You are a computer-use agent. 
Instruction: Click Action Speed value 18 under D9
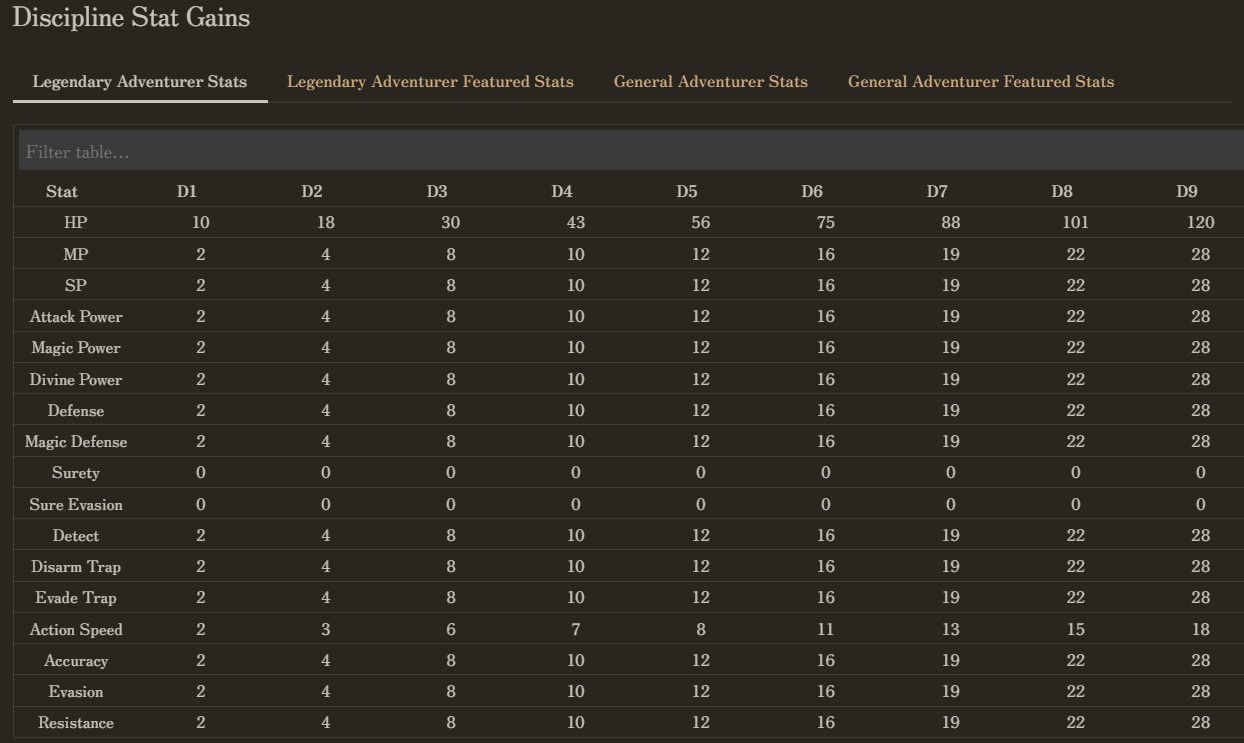tap(1201, 630)
